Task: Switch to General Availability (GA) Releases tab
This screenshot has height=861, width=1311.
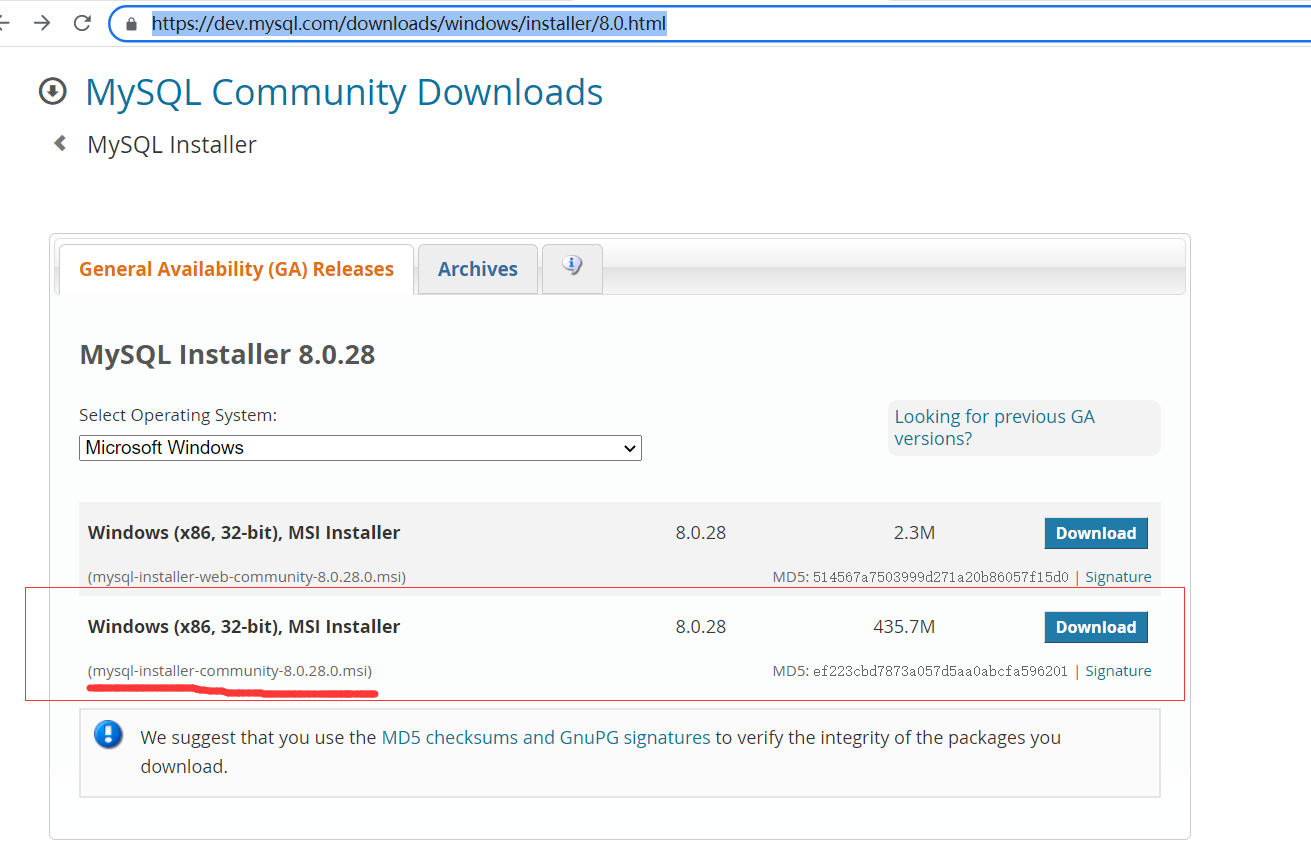Action: 236,269
